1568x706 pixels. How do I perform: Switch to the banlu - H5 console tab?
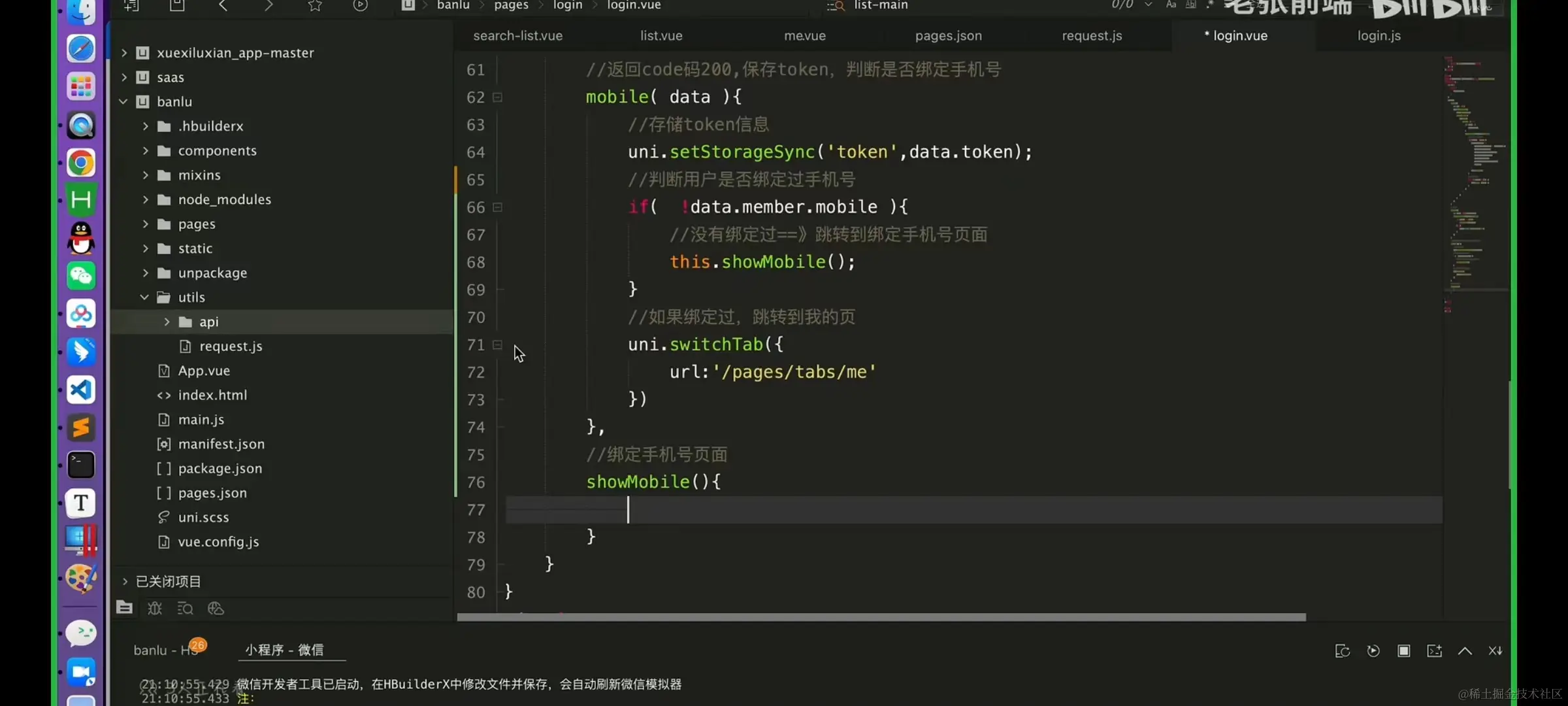[165, 650]
